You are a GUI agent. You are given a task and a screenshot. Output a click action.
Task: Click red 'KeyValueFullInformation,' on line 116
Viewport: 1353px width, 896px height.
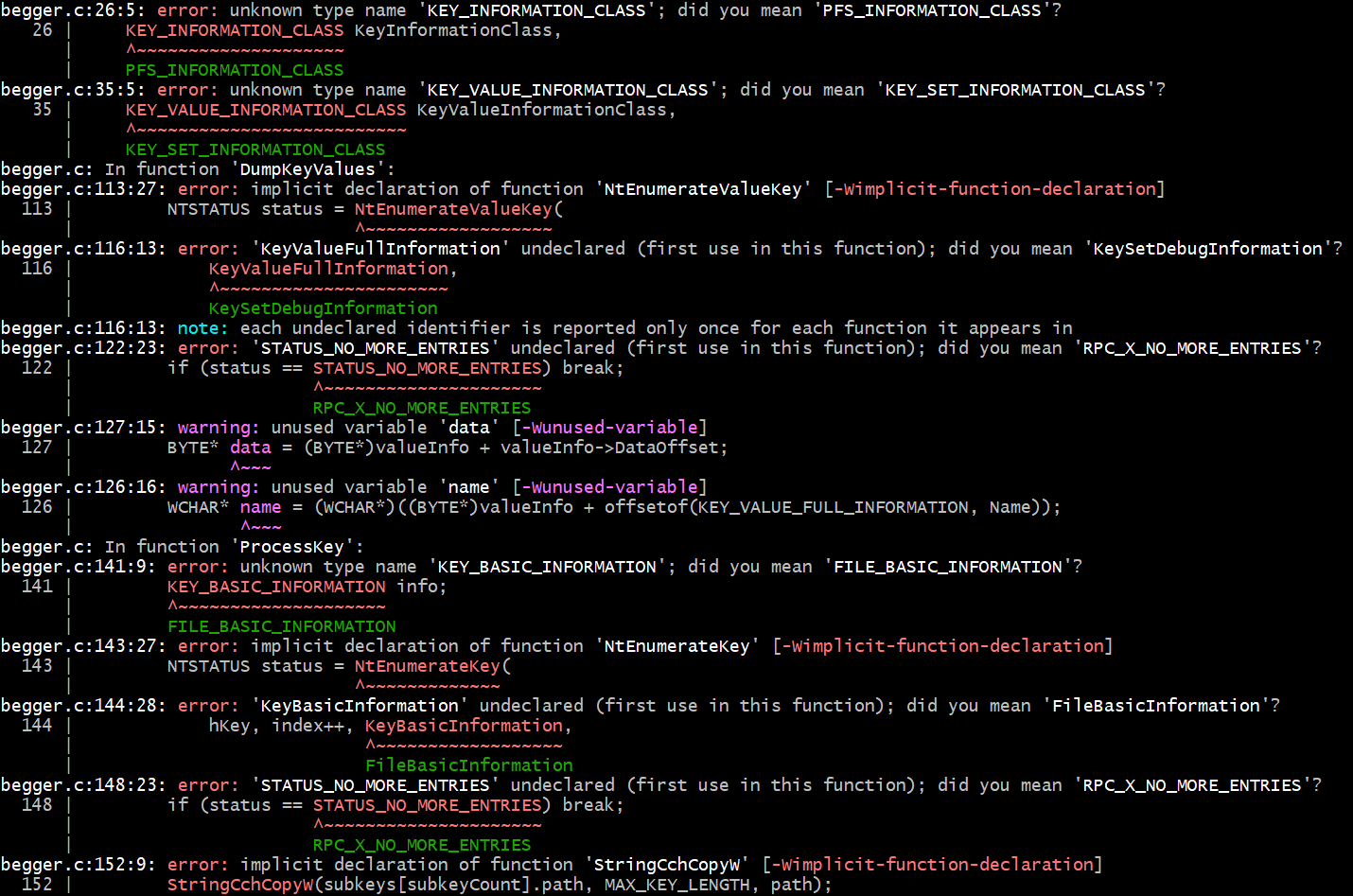[333, 269]
